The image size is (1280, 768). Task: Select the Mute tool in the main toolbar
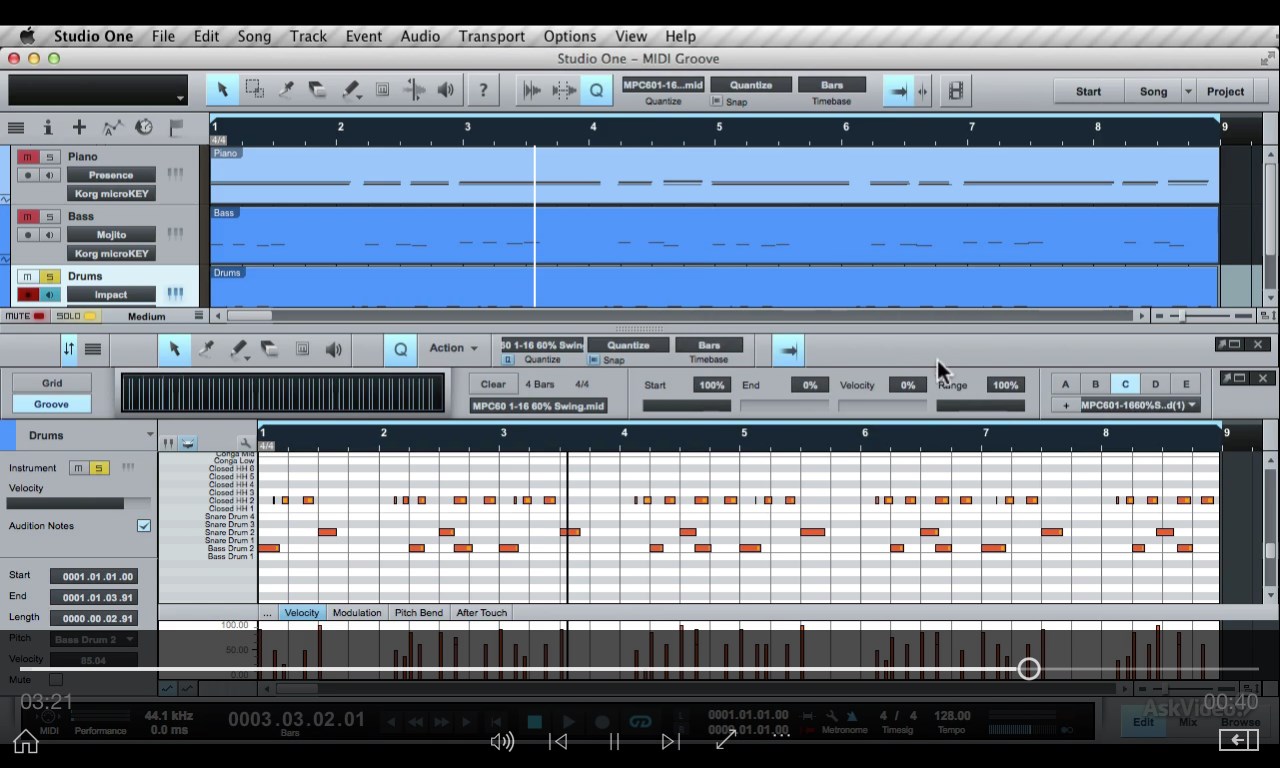point(382,90)
